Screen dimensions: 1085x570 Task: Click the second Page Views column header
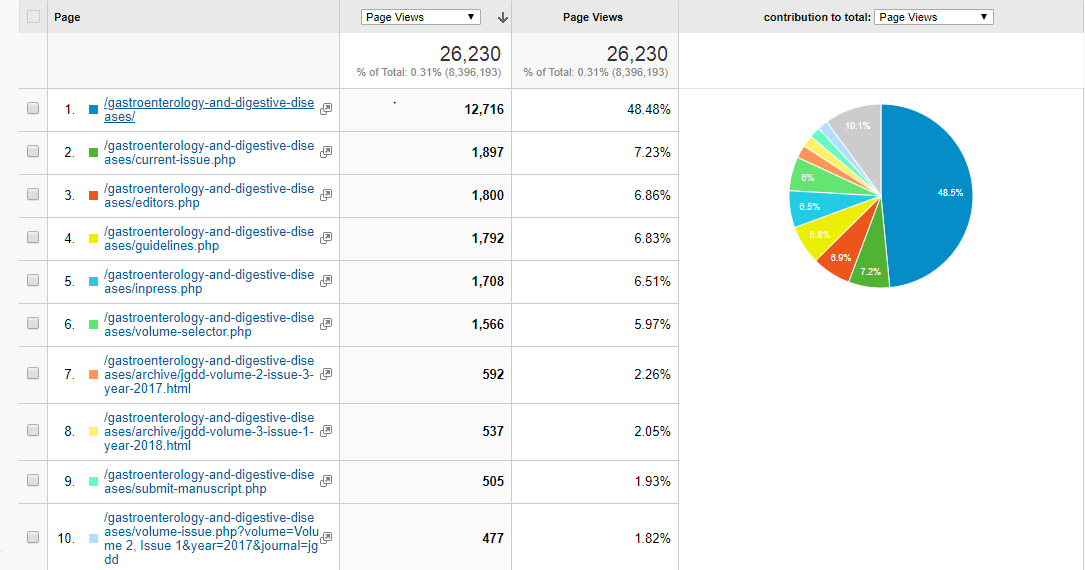pos(593,17)
